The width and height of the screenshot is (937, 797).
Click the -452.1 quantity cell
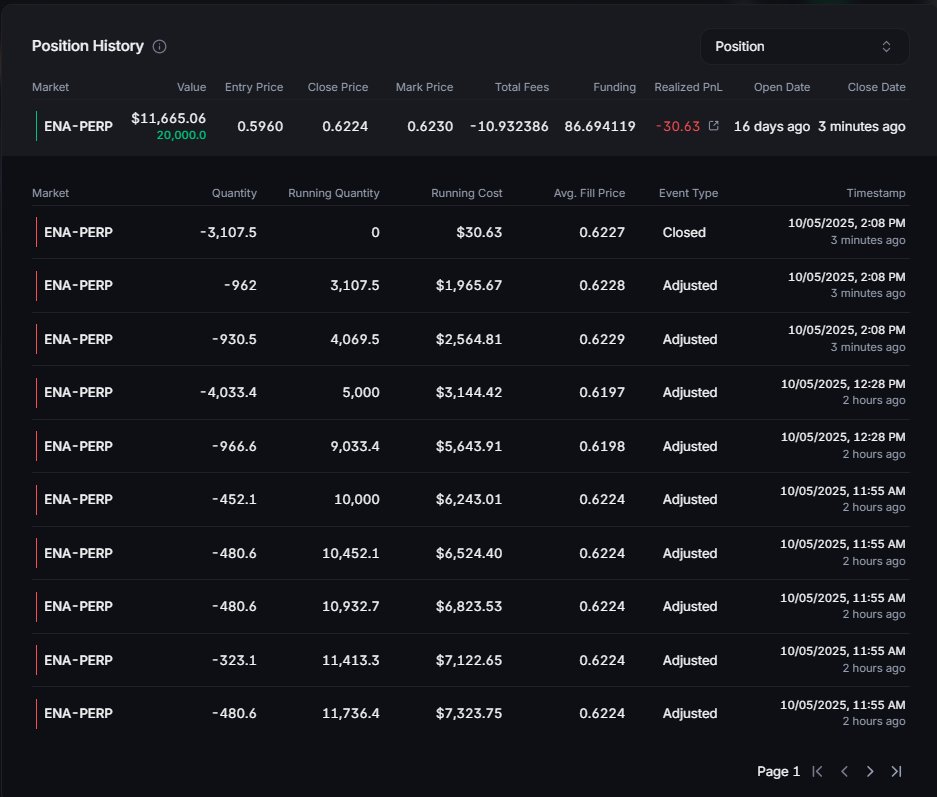click(234, 499)
